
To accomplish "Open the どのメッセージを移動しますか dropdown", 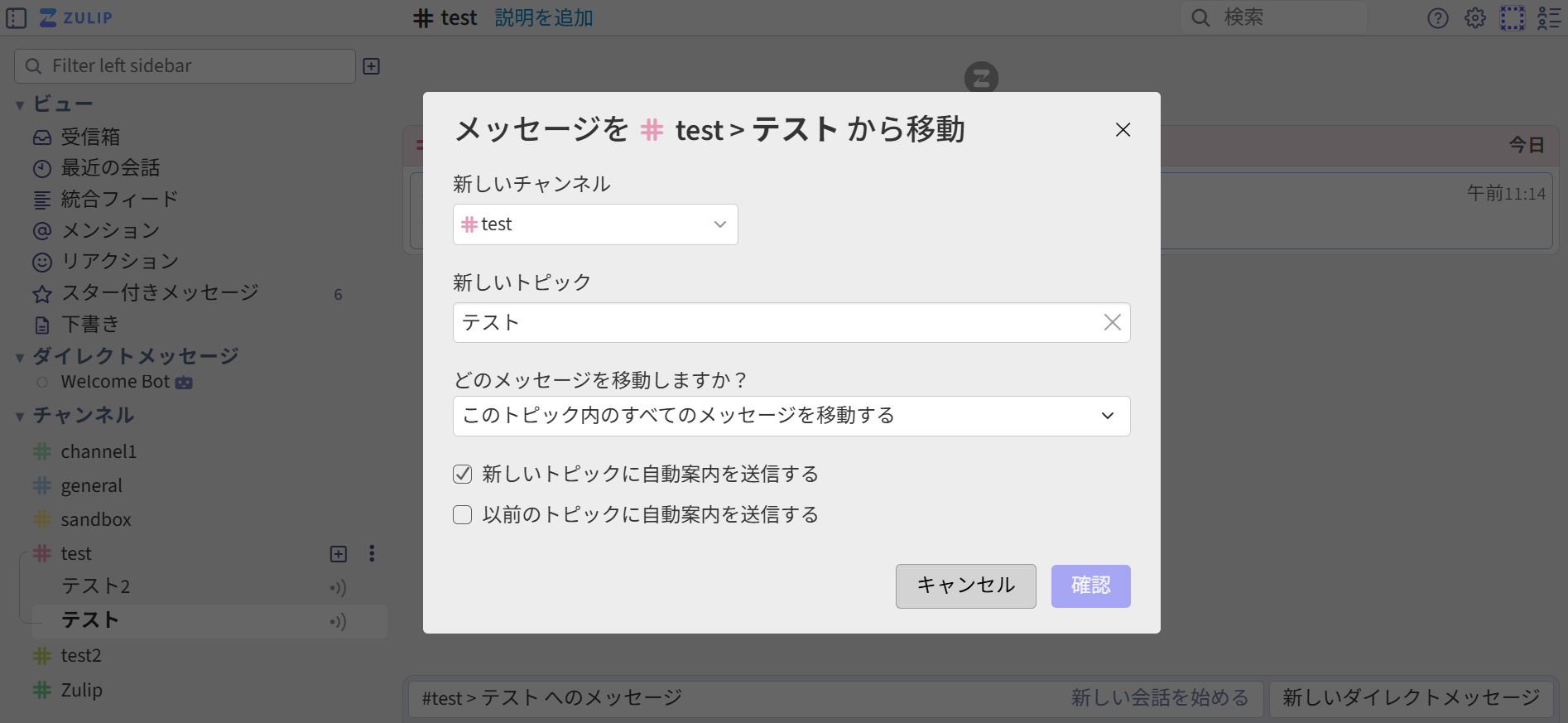I will coord(791,416).
